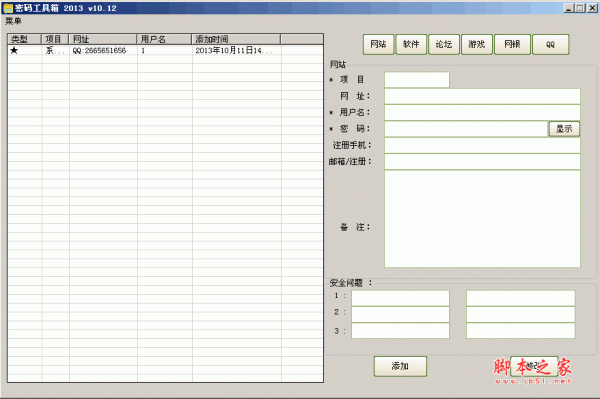Click answer field for question 1
Screen dimensions: 600x399
point(520,298)
